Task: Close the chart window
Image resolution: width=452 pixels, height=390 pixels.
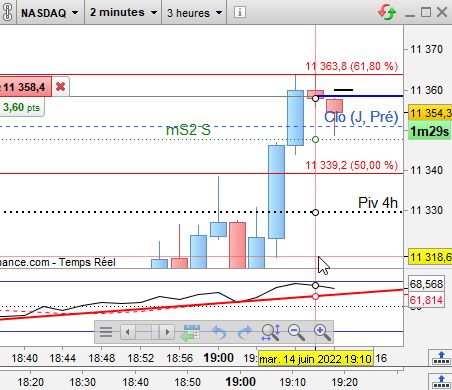Action: [x=442, y=12]
